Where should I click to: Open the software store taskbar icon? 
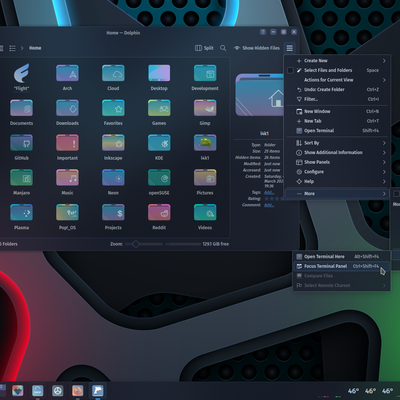[38, 390]
